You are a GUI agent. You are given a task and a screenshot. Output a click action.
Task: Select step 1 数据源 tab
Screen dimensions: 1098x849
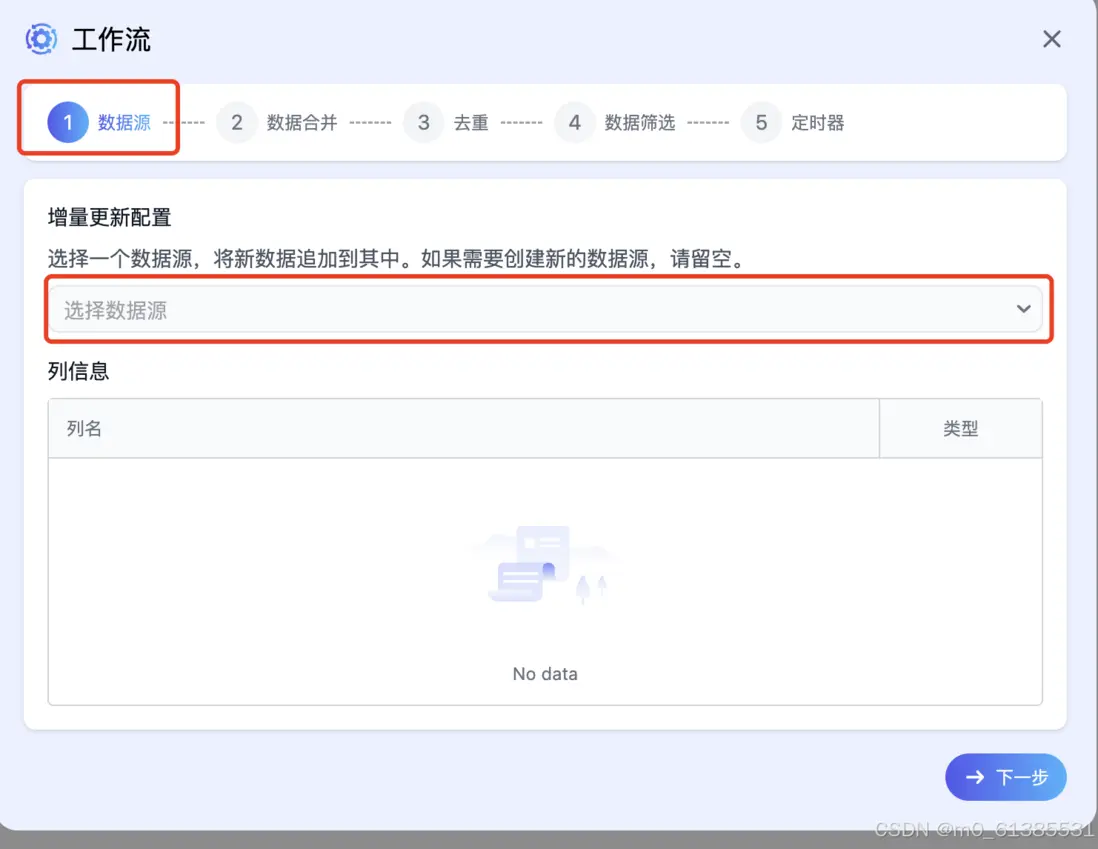[99, 123]
